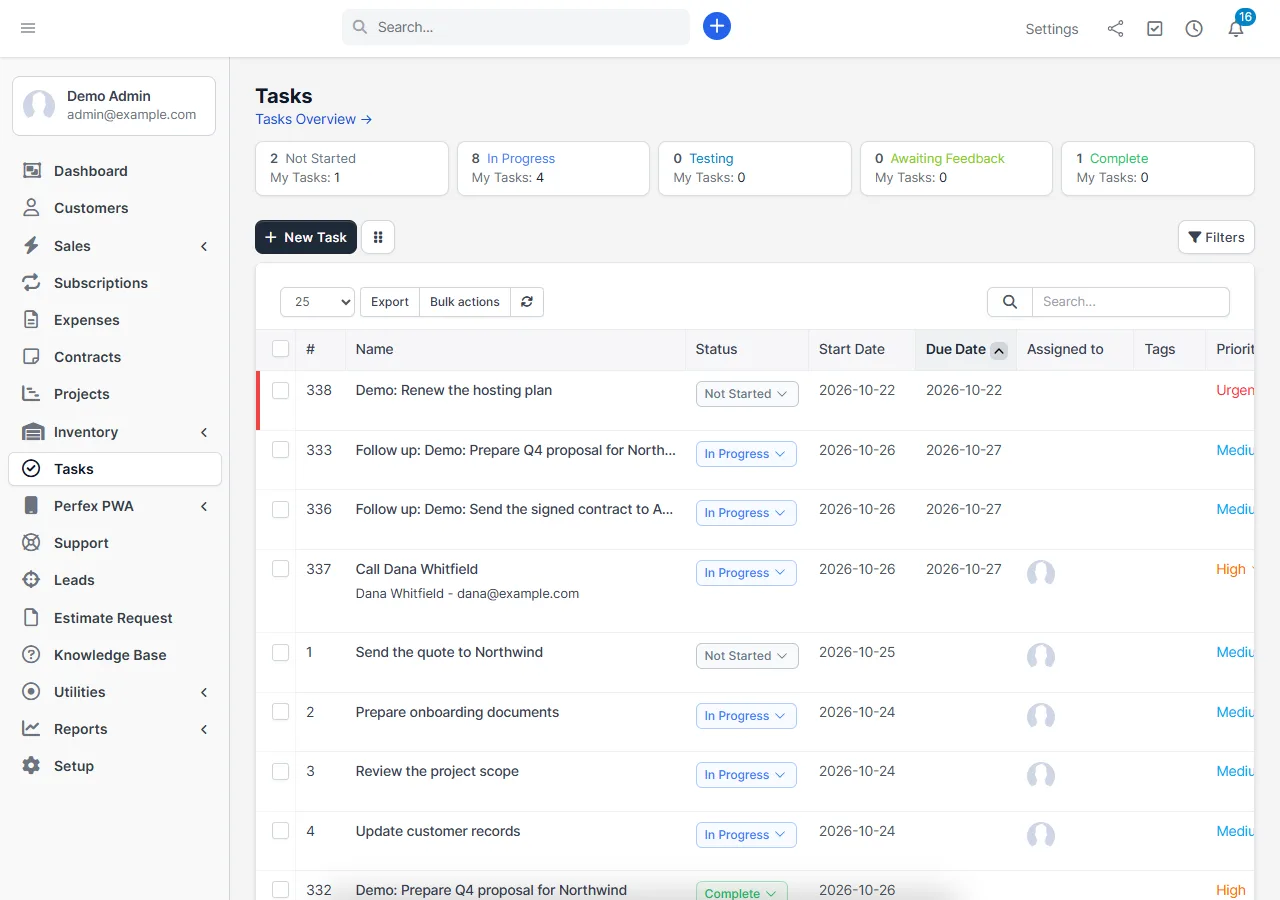
Task: Click the Setup gear icon
Action: 32,766
